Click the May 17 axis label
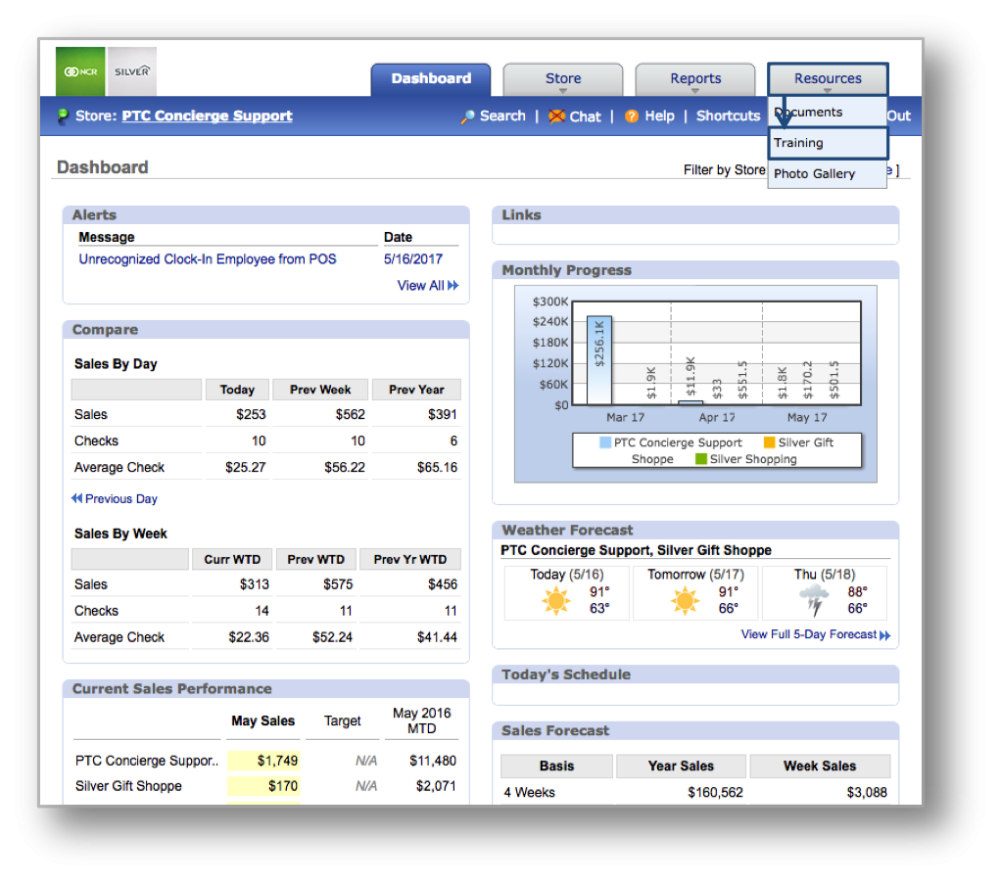 click(807, 417)
